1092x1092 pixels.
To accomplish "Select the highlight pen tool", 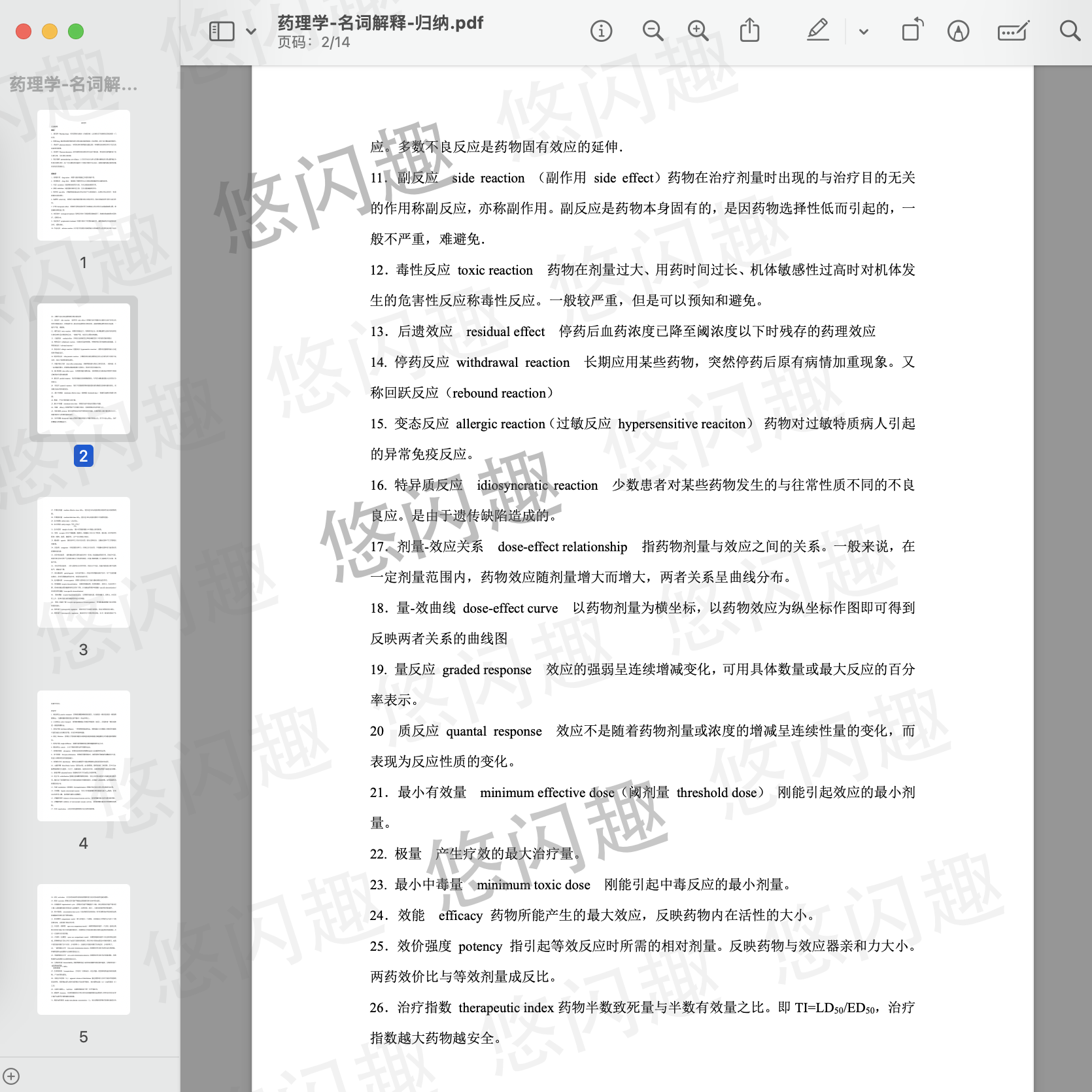I will [817, 31].
